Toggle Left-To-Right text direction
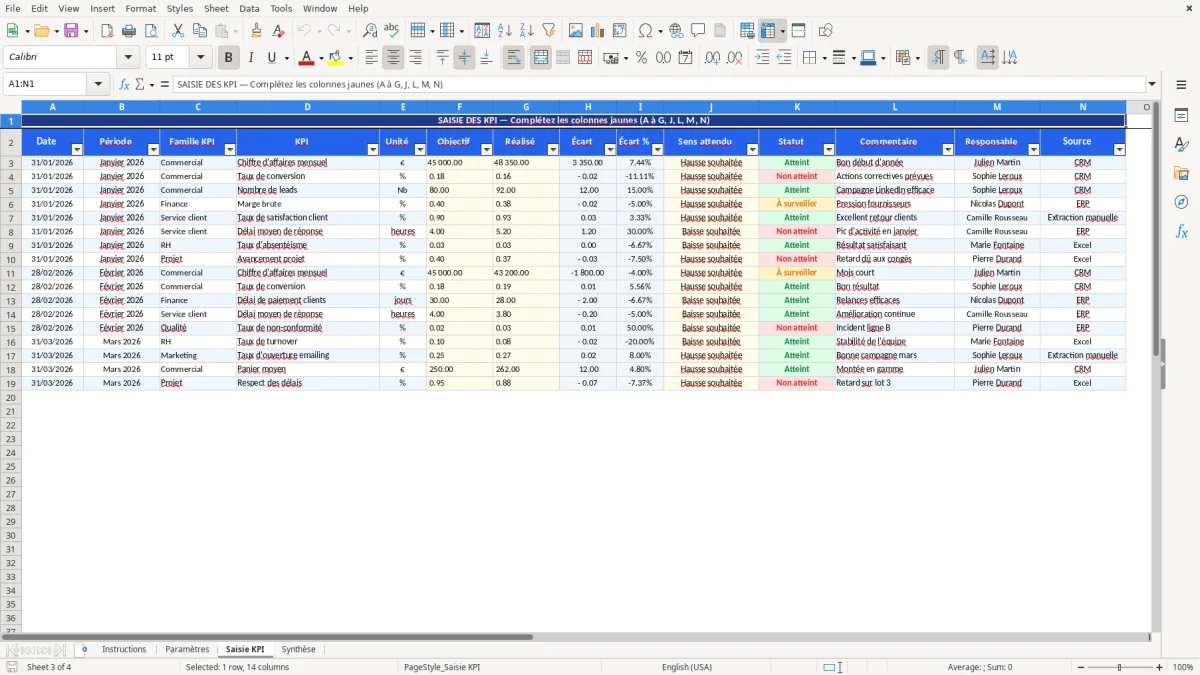 (x=938, y=58)
